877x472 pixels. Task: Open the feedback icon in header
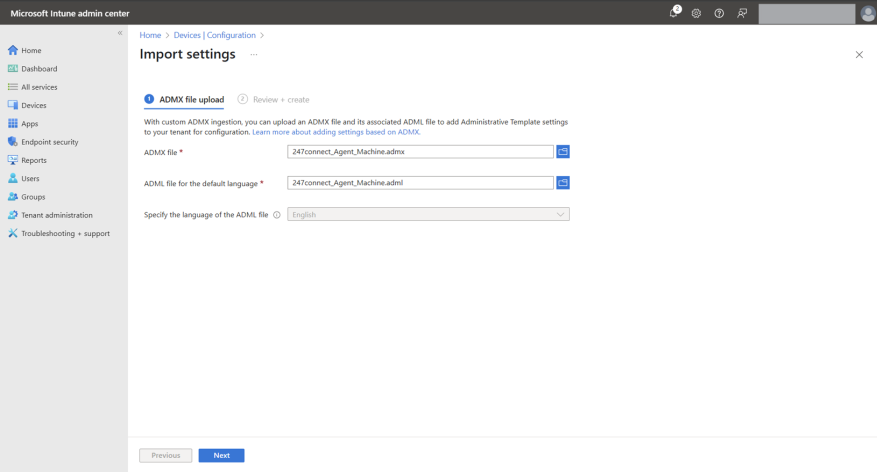(742, 13)
